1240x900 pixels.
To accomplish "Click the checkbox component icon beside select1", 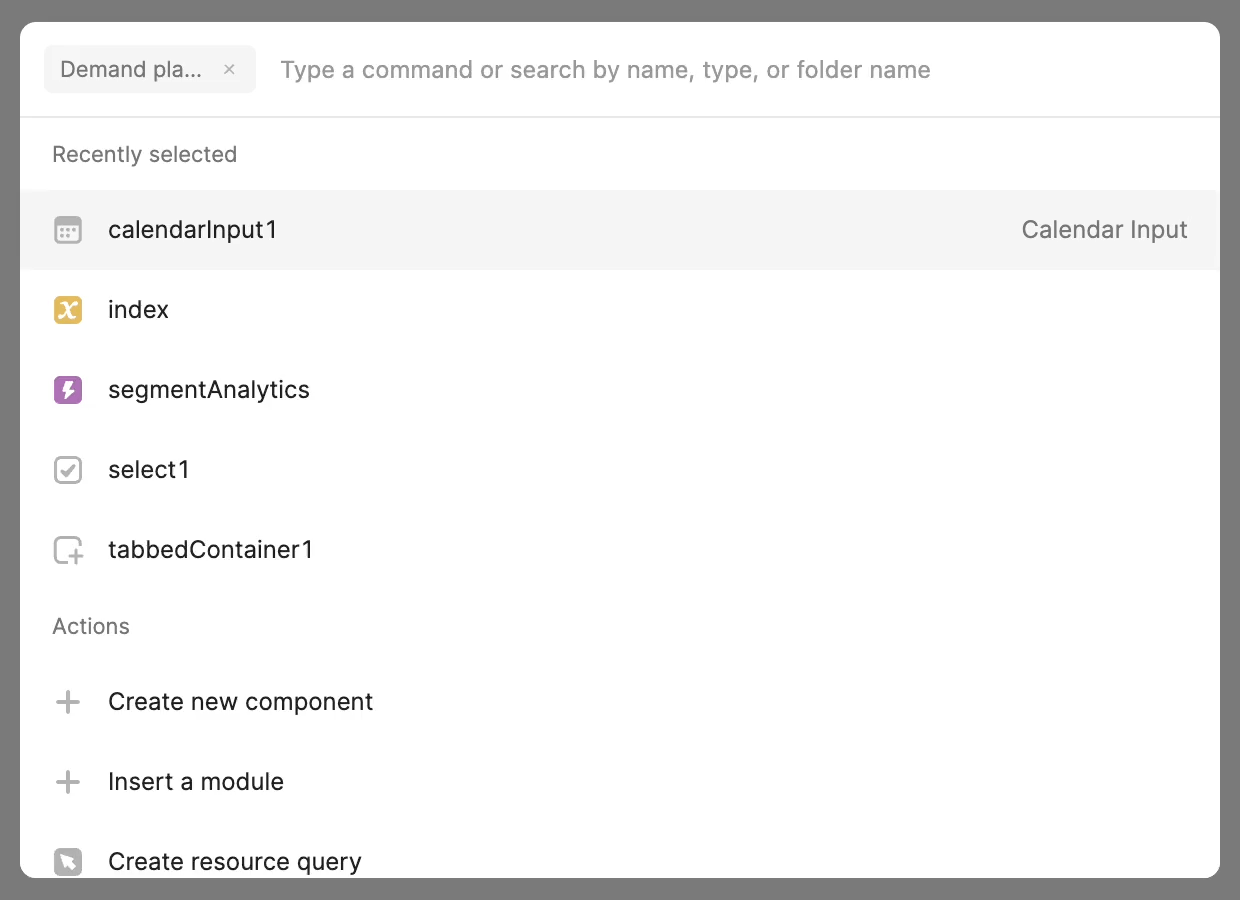I will [67, 470].
